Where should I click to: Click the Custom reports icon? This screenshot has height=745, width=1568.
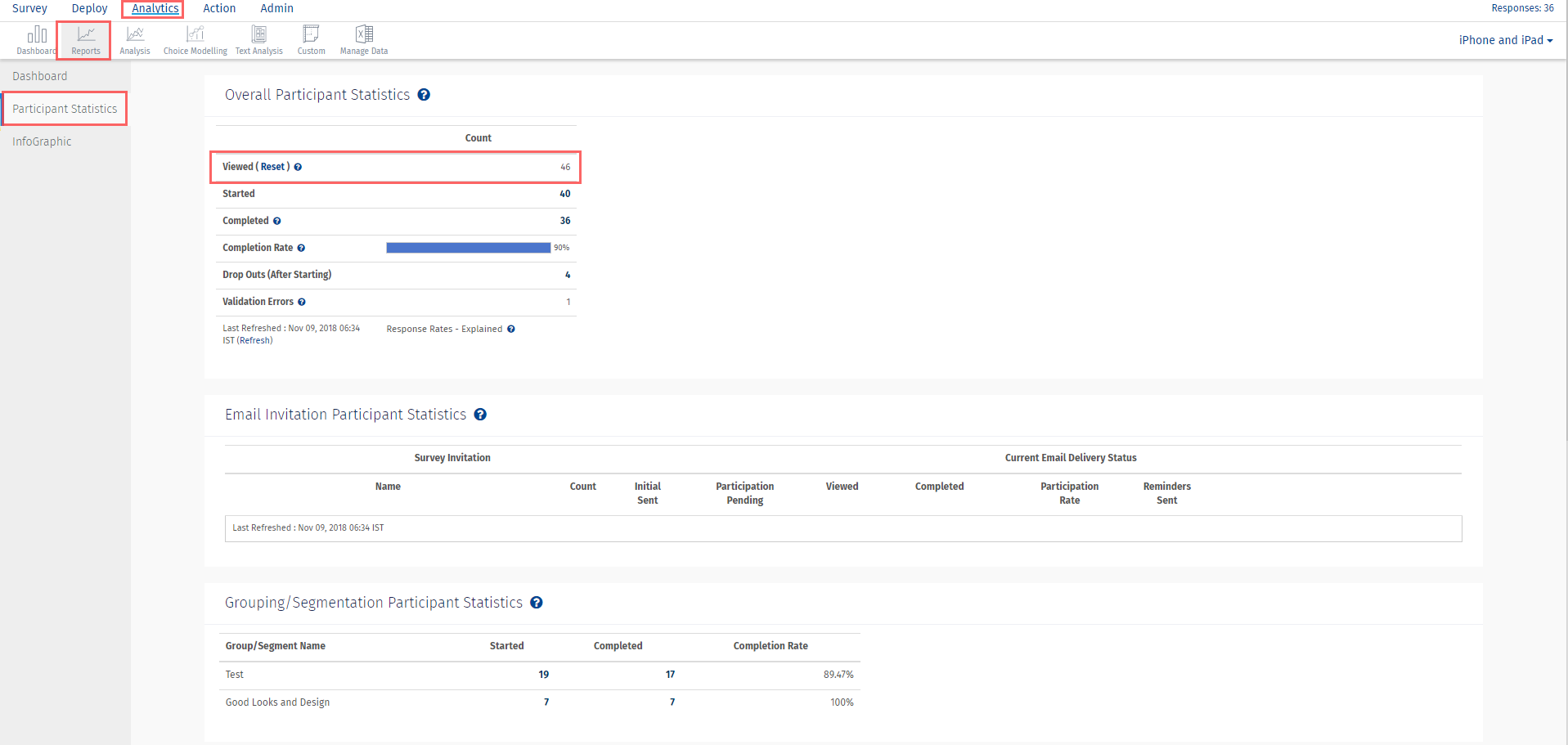(311, 39)
